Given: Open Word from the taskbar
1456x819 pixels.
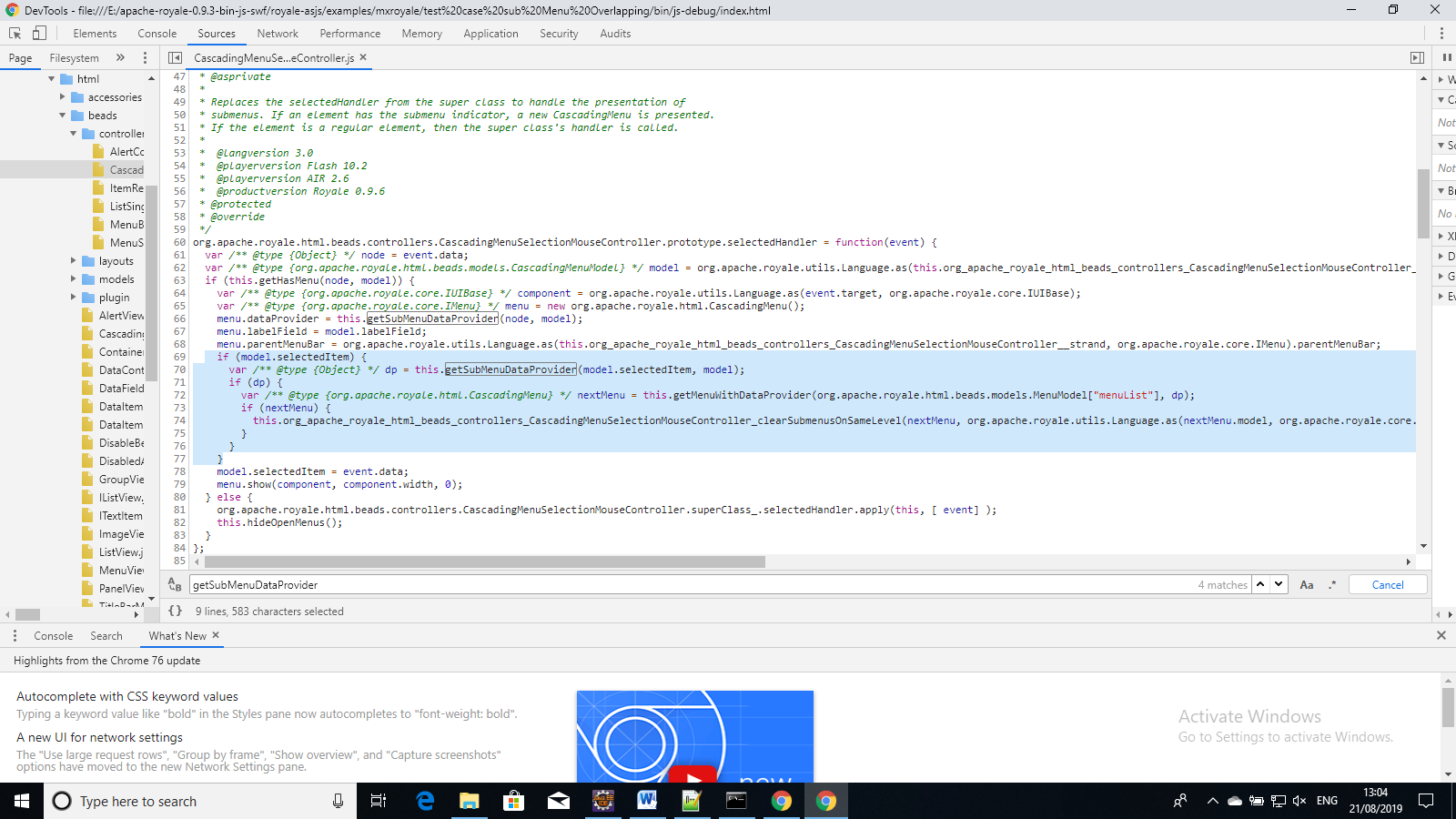Looking at the screenshot, I should (x=647, y=801).
